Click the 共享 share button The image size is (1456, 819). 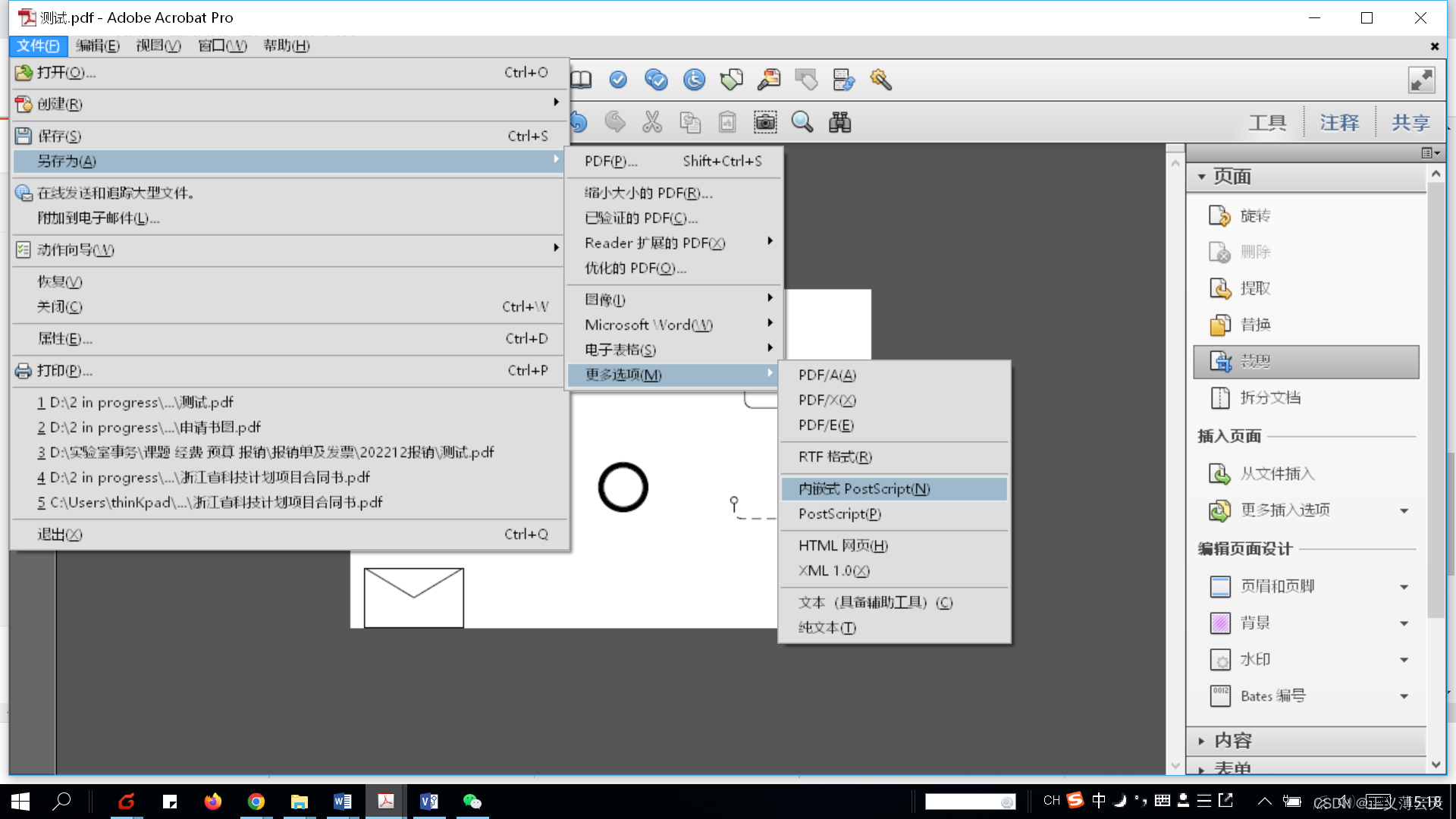point(1410,122)
